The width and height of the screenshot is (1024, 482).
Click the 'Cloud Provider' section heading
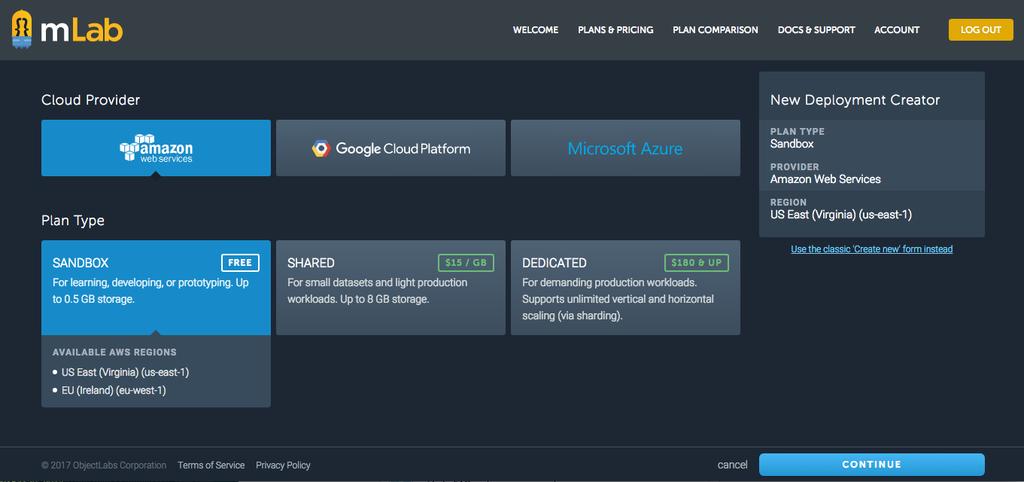click(90, 100)
